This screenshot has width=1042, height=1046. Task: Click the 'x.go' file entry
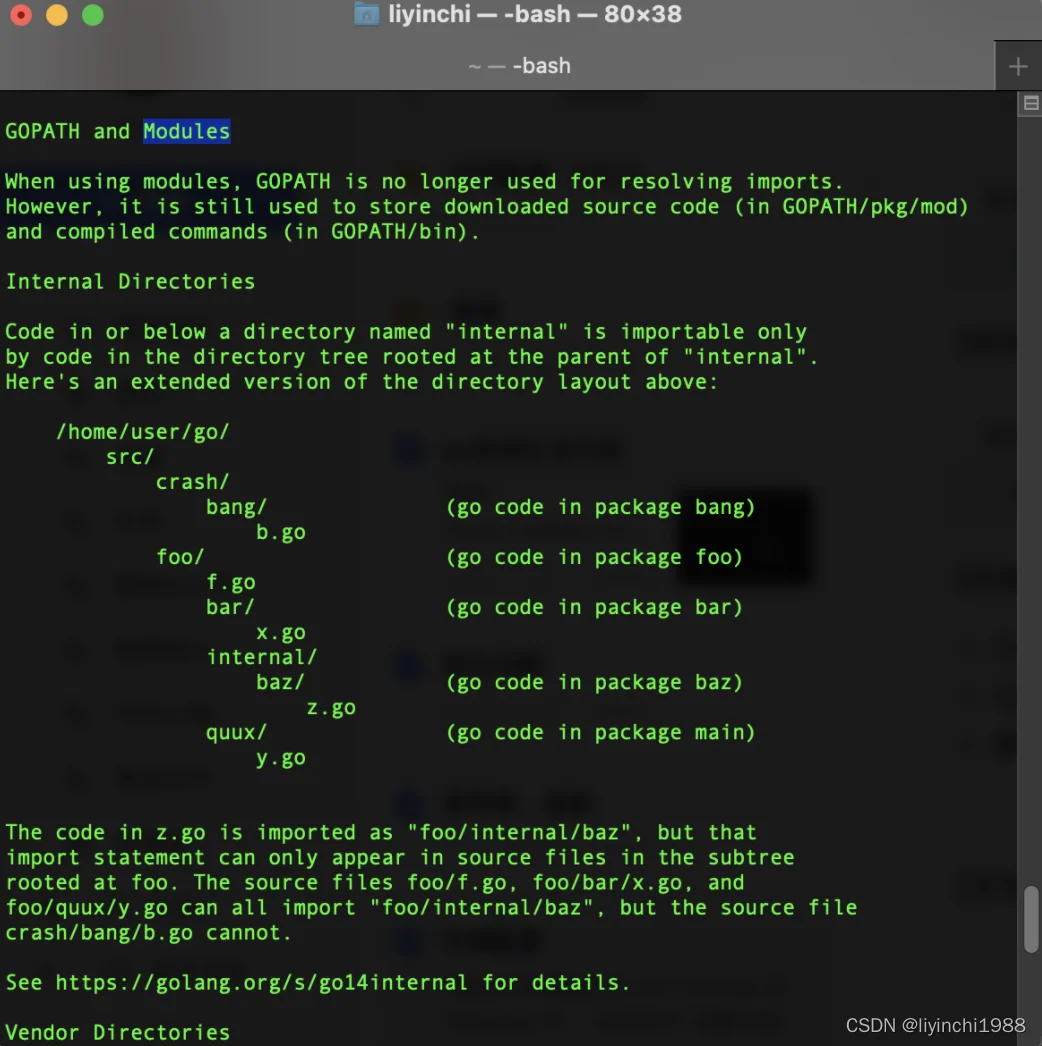coord(281,632)
